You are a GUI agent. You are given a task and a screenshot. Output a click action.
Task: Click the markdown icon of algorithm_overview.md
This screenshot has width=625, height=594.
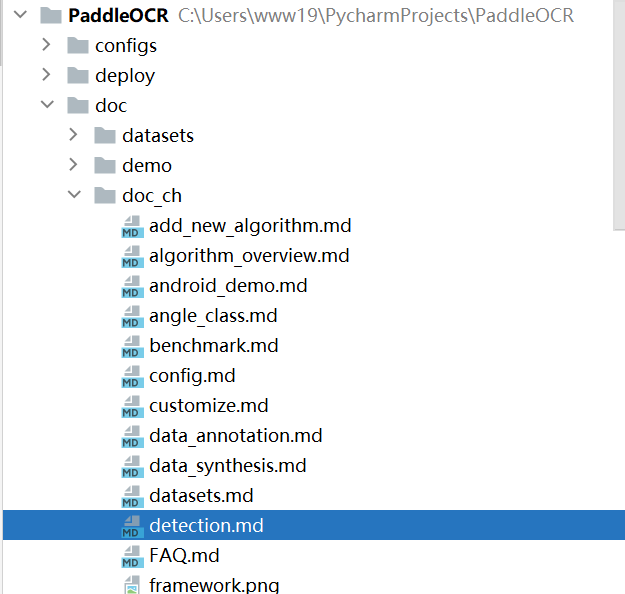tap(132, 256)
